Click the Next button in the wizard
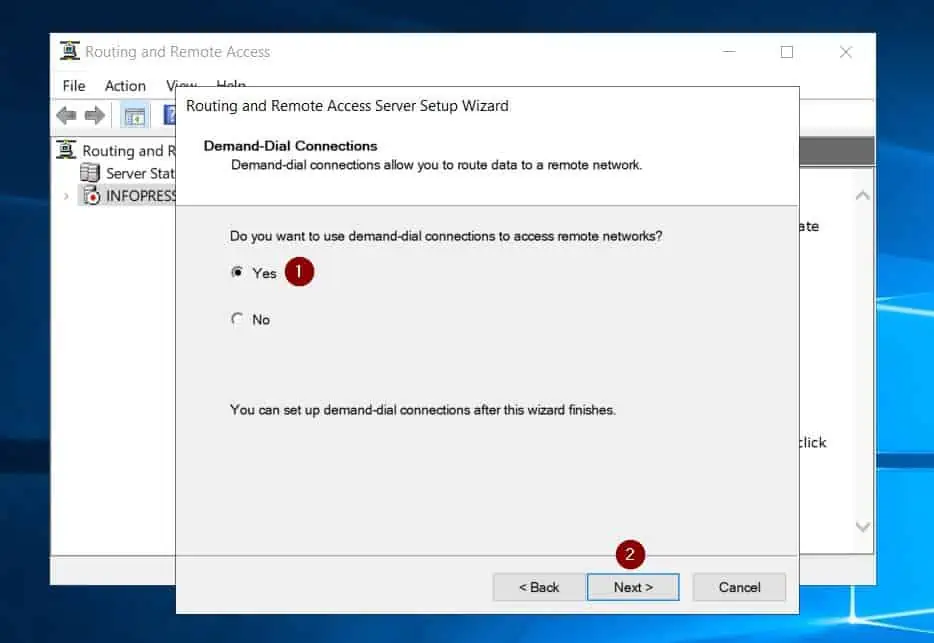 pos(633,587)
